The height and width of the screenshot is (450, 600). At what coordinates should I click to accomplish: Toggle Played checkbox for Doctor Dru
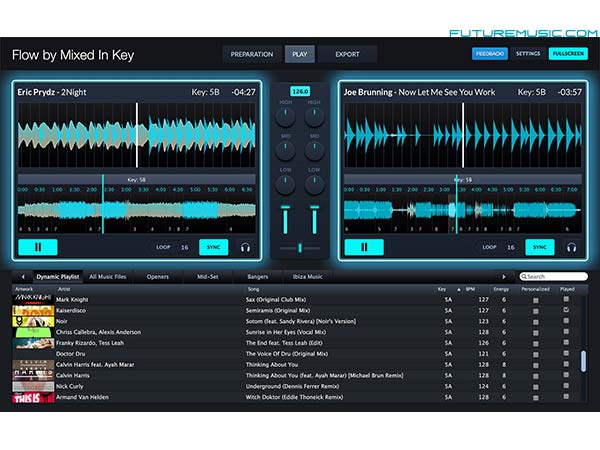(566, 353)
